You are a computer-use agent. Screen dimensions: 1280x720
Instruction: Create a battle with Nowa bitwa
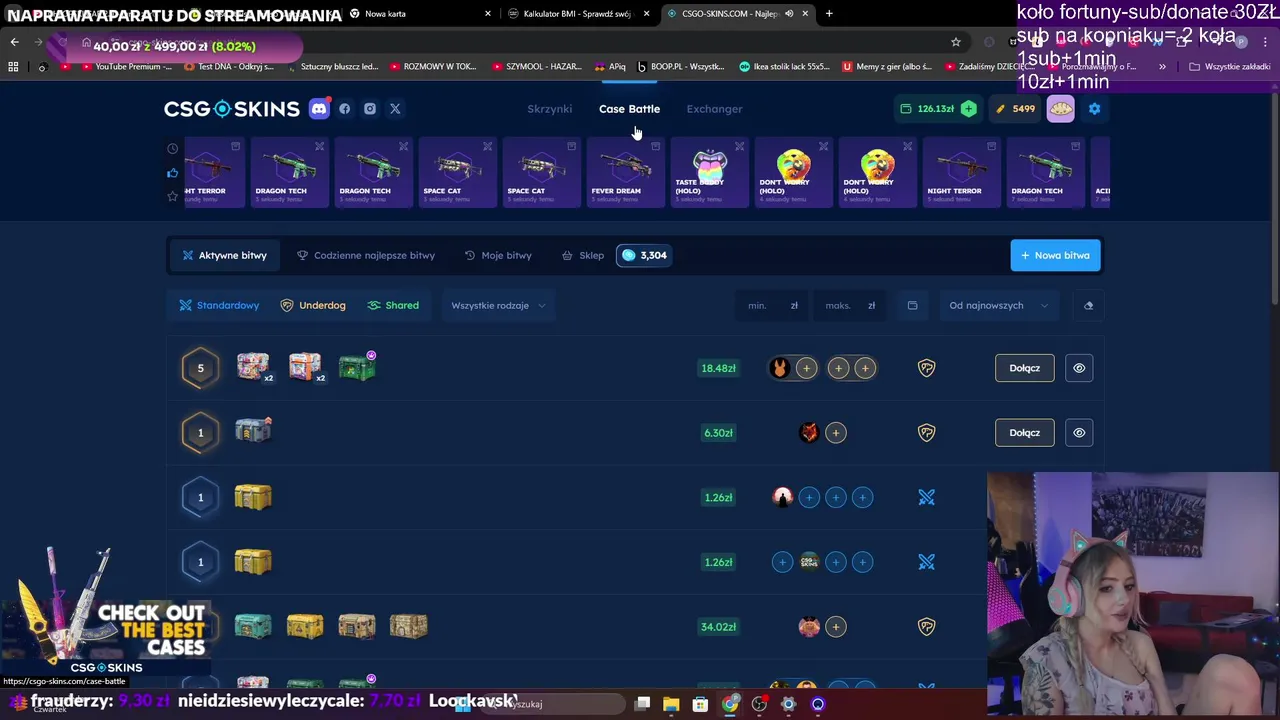tap(1055, 255)
